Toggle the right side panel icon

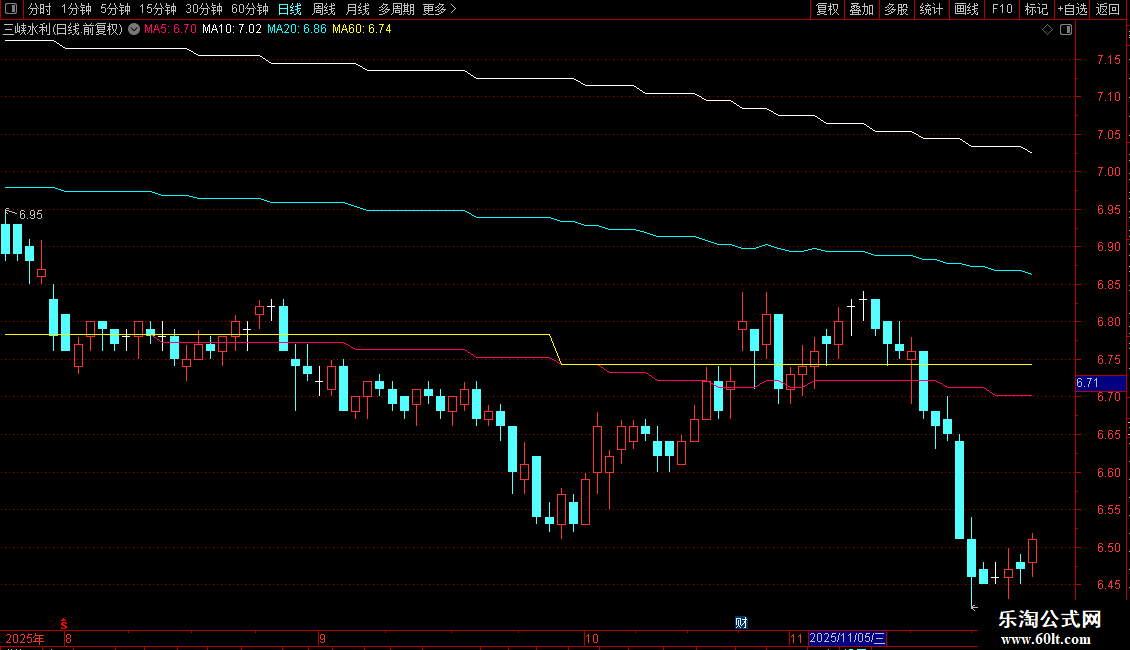coord(1066,29)
